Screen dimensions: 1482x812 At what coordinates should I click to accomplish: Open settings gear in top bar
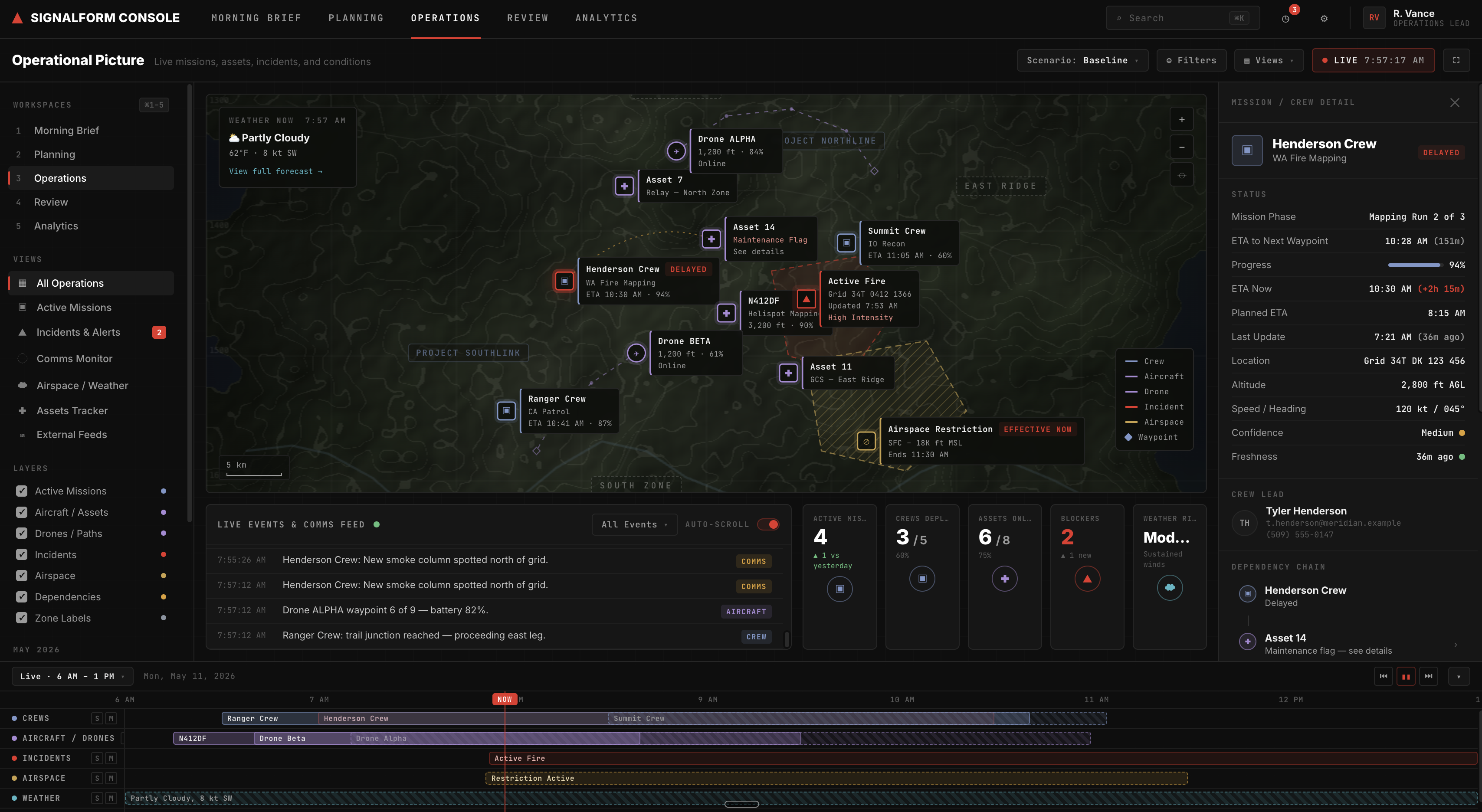pos(1324,18)
